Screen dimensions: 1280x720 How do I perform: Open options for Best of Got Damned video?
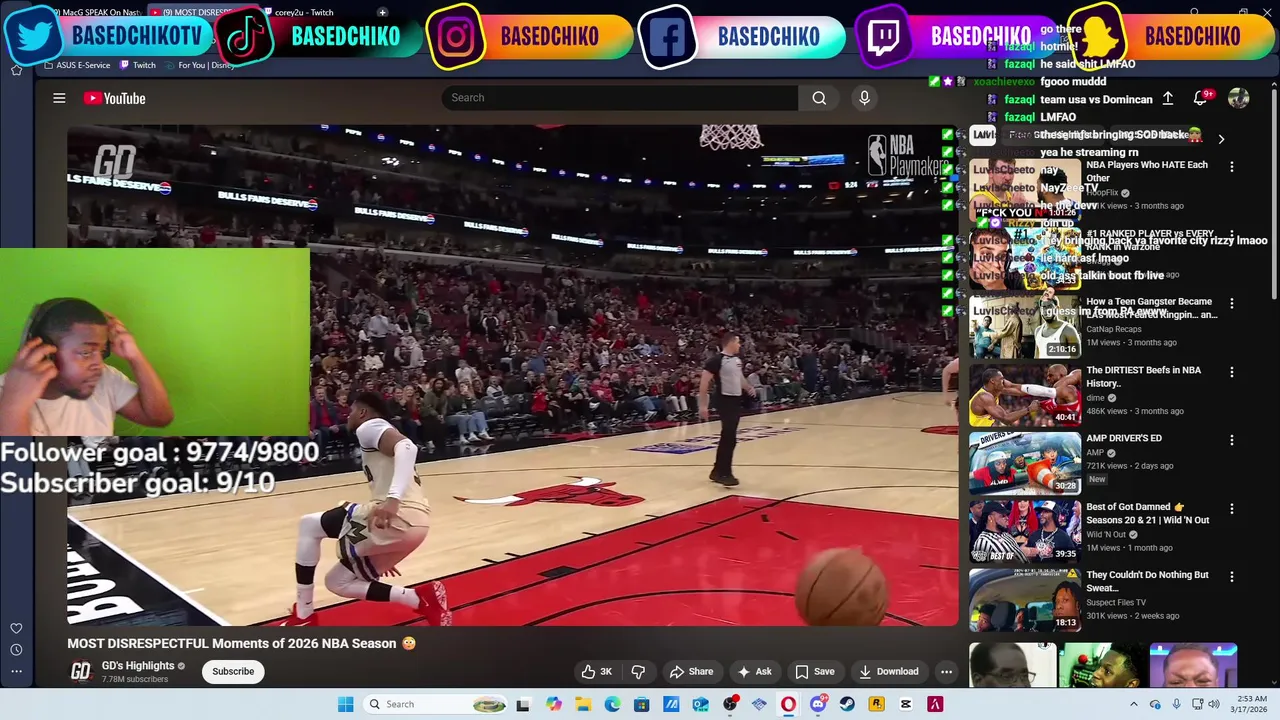pos(1232,509)
